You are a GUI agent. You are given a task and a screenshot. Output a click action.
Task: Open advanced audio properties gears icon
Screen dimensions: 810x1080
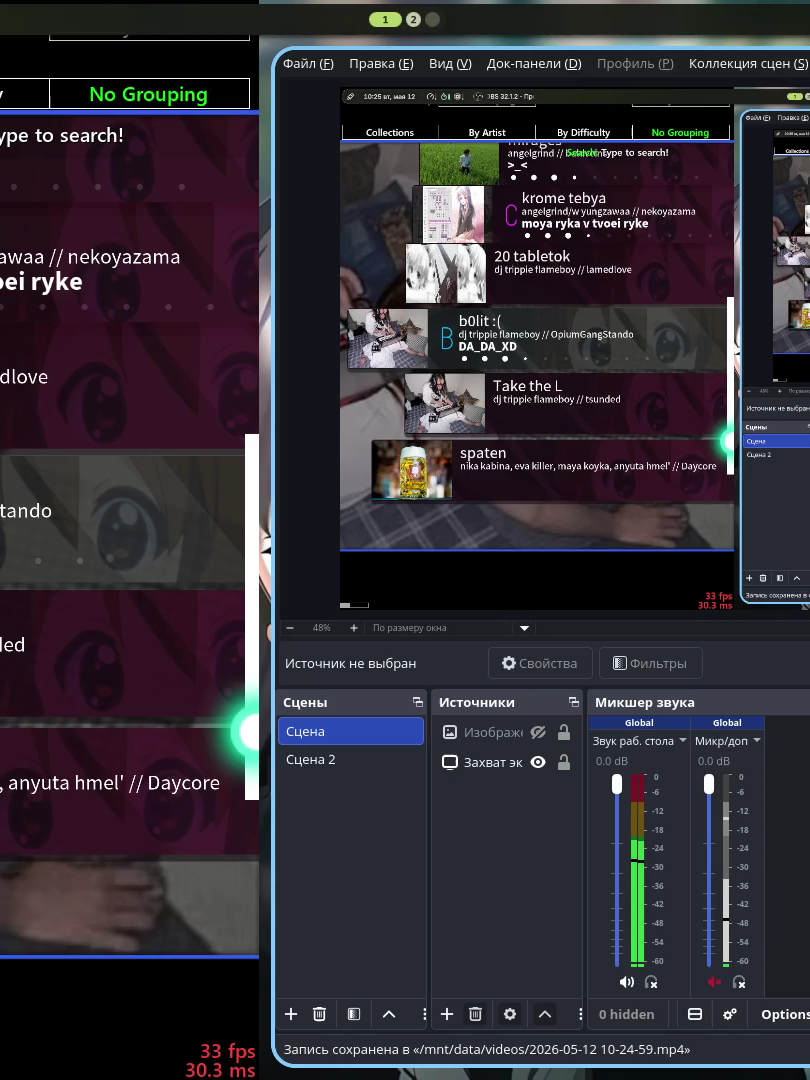click(729, 1014)
